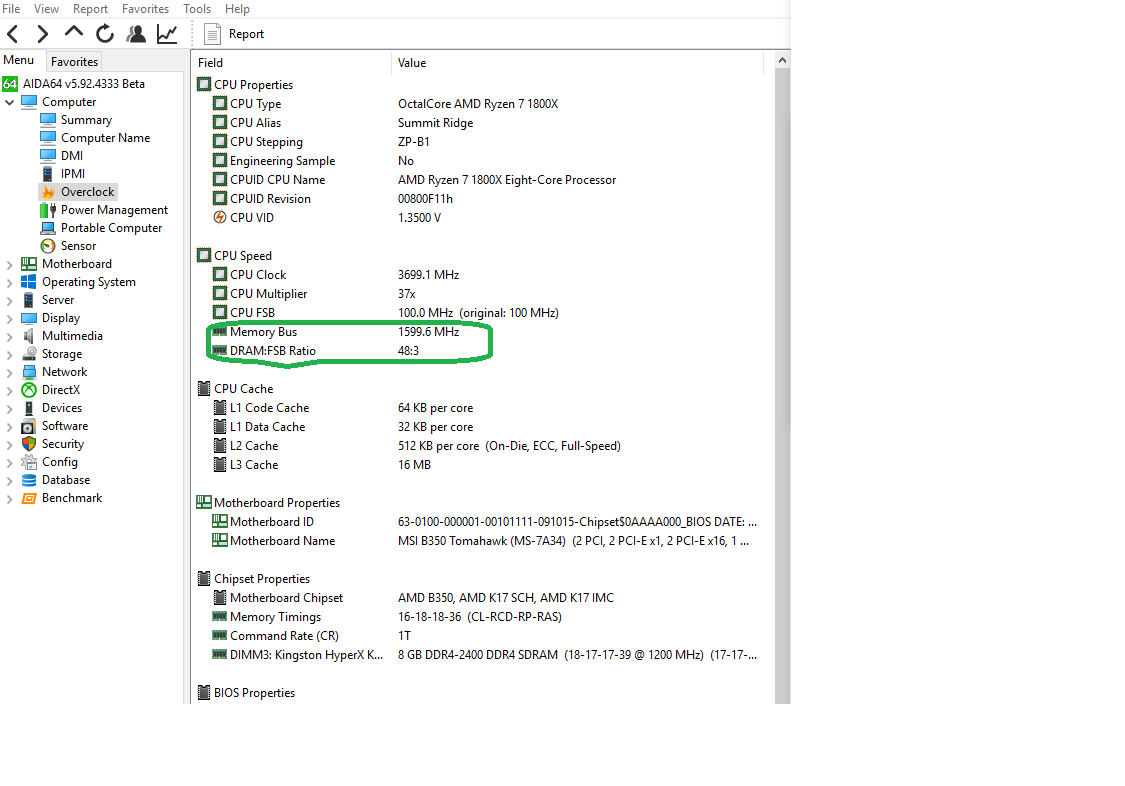
Task: Click the Config icon in tree
Action: pyautogui.click(x=29, y=462)
